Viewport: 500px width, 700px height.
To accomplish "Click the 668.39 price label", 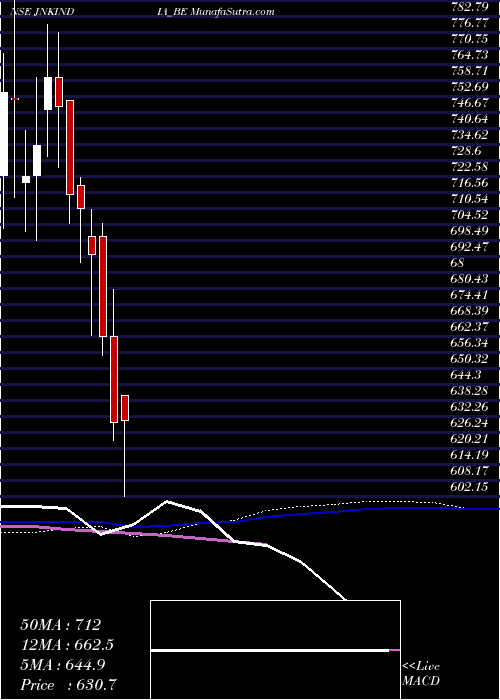I will (470, 311).
